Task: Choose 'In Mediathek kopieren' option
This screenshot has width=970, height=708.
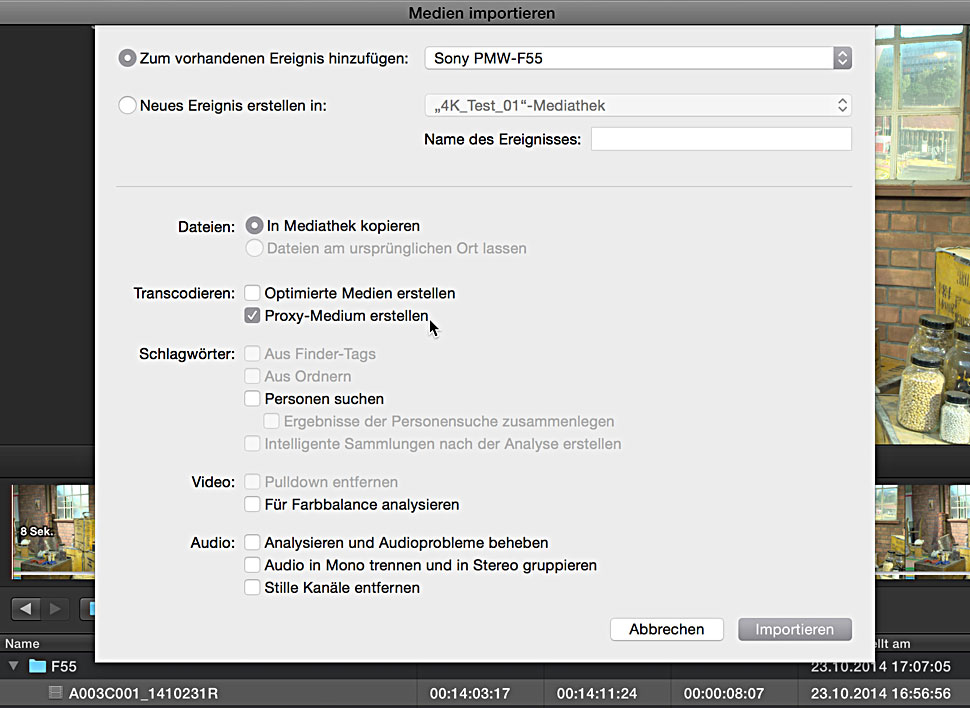Action: pyautogui.click(x=254, y=226)
